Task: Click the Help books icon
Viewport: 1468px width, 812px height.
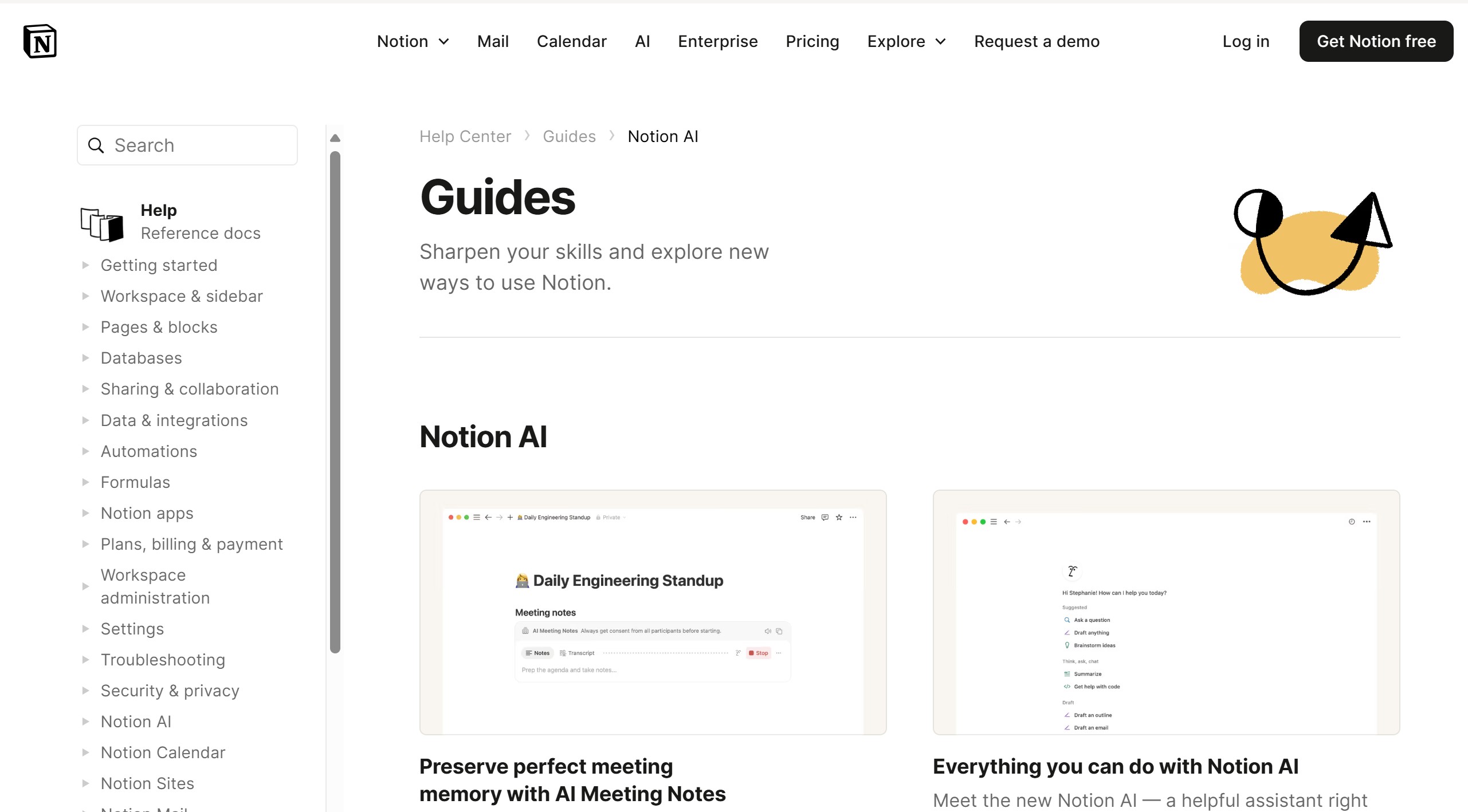Action: (x=102, y=224)
